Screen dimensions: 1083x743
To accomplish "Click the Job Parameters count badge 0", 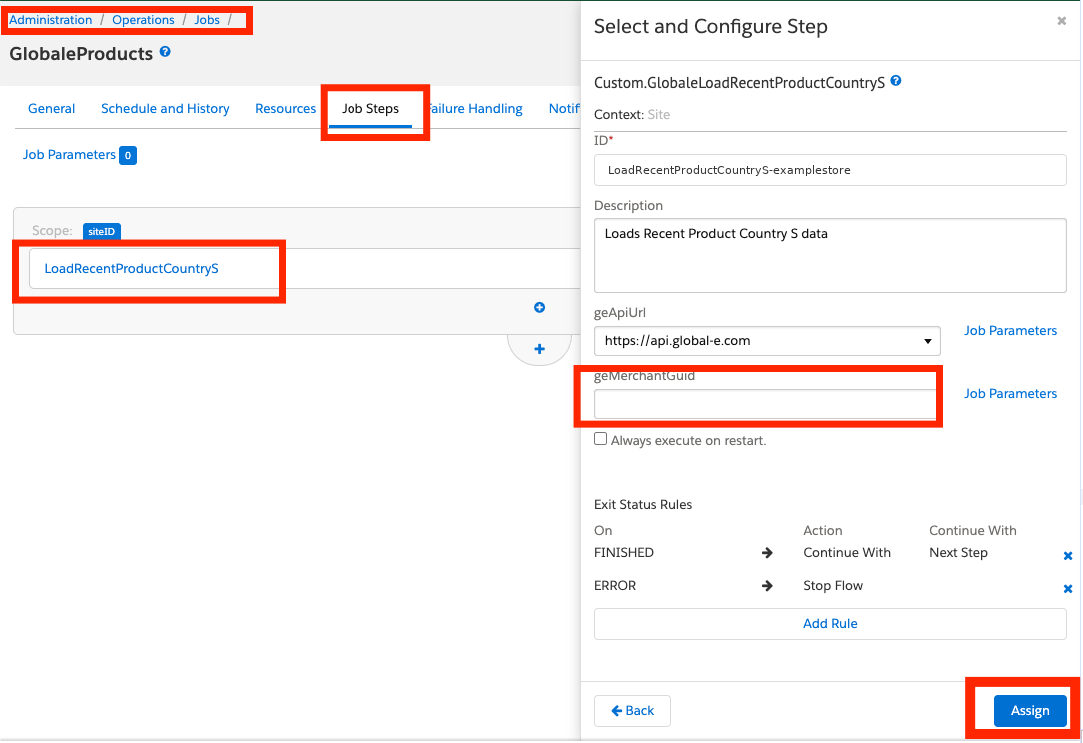I will click(128, 155).
